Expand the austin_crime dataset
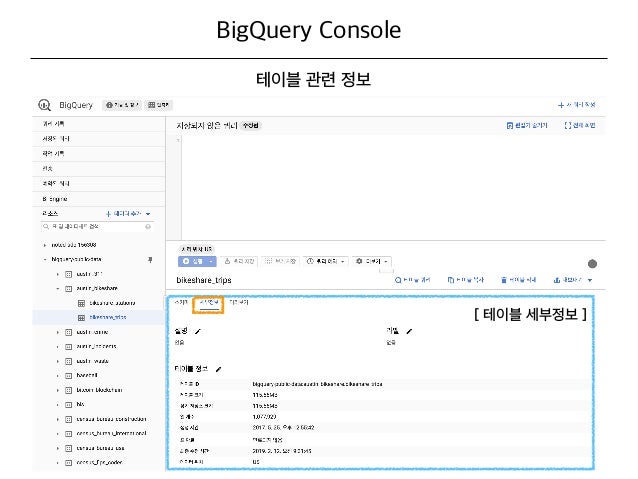 (57, 332)
